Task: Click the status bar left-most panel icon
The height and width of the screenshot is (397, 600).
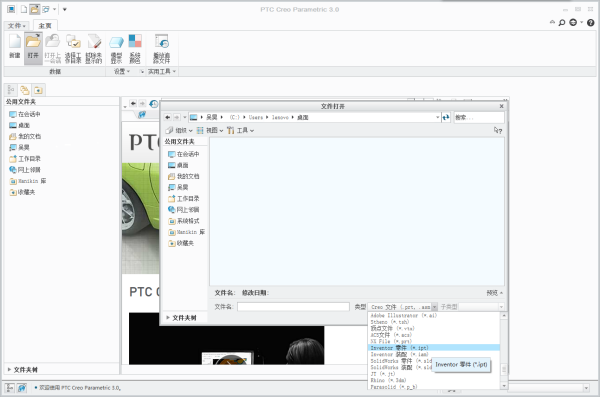Action: [10, 388]
